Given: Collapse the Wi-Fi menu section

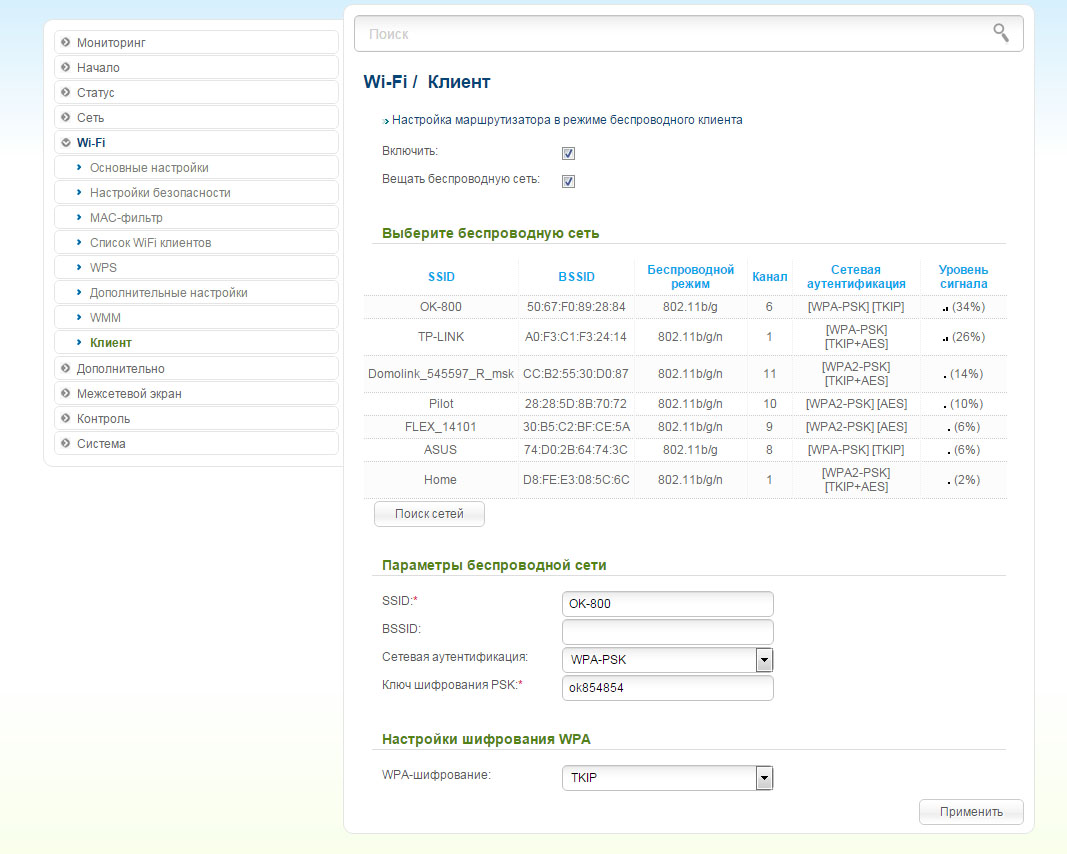Looking at the screenshot, I should coord(91,143).
